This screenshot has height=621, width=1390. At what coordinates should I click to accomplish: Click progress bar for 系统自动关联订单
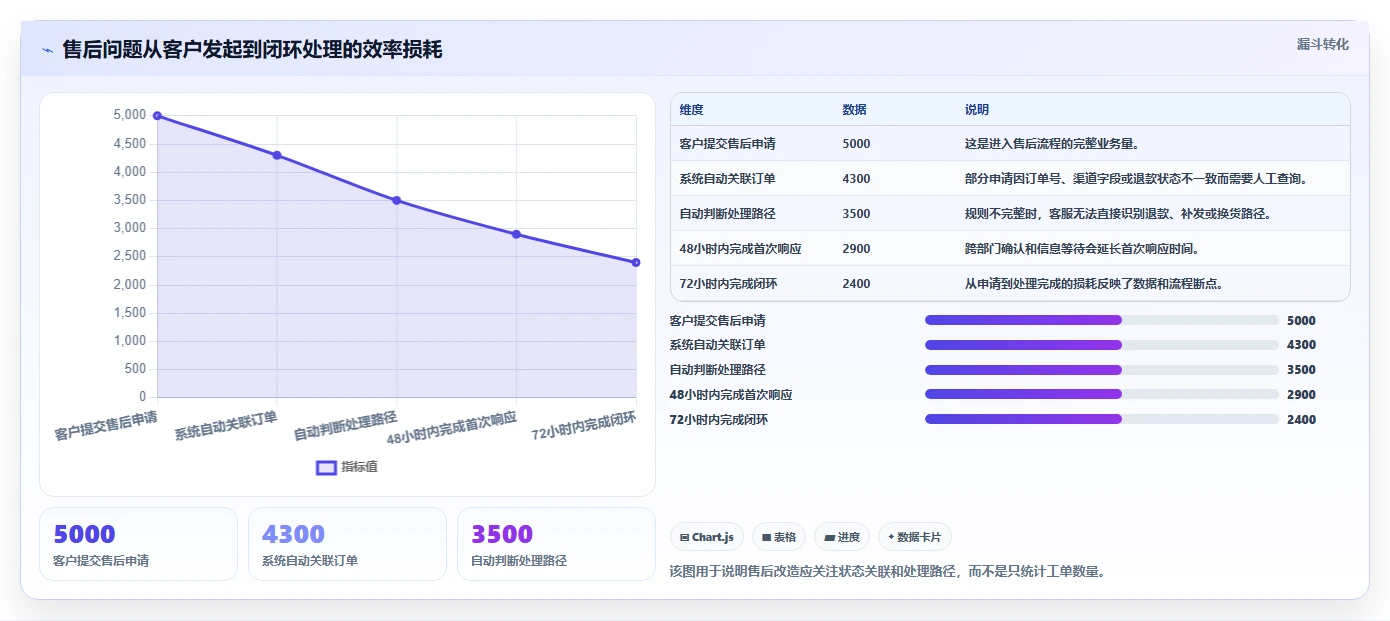[1101, 345]
